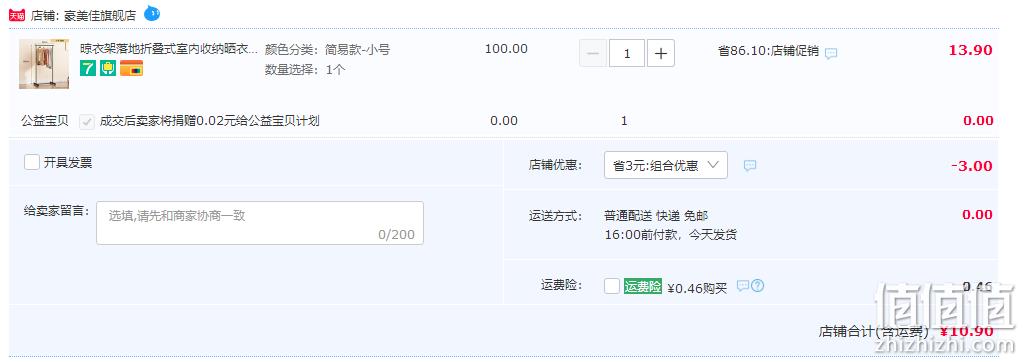The image size is (1024, 362).
Task: Click the green 7-day return icon
Action: pyautogui.click(x=88, y=68)
